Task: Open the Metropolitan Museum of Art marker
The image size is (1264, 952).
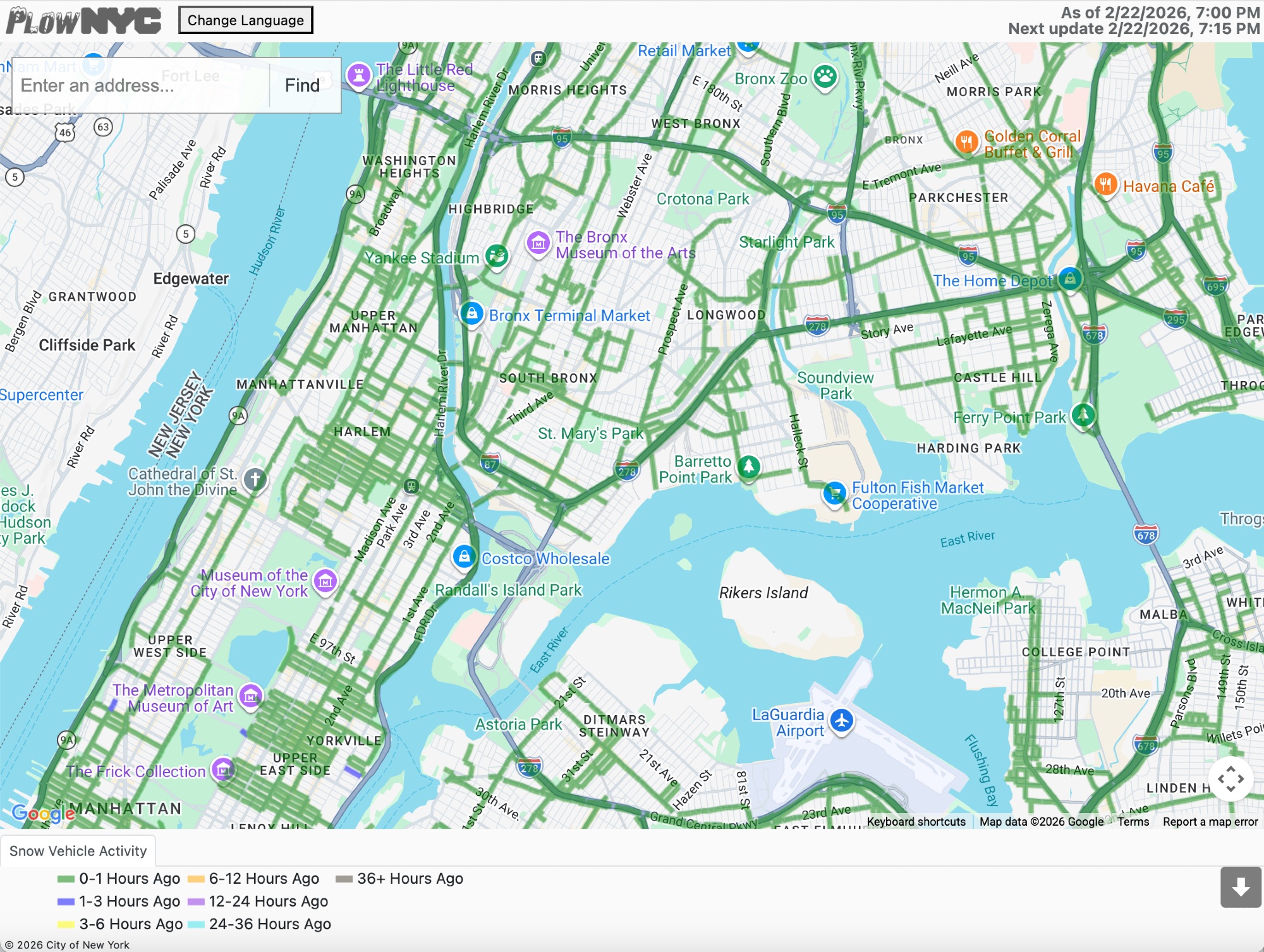Action: (x=251, y=697)
